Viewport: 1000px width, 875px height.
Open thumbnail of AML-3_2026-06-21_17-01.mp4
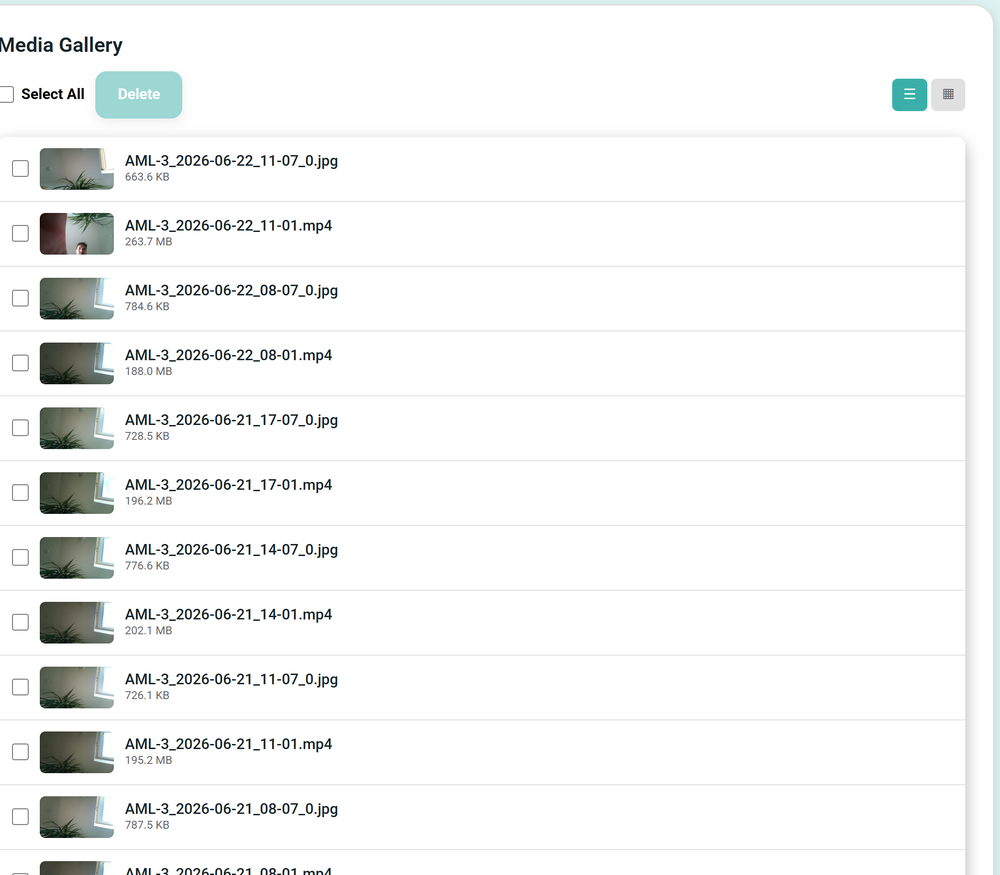[x=77, y=492]
